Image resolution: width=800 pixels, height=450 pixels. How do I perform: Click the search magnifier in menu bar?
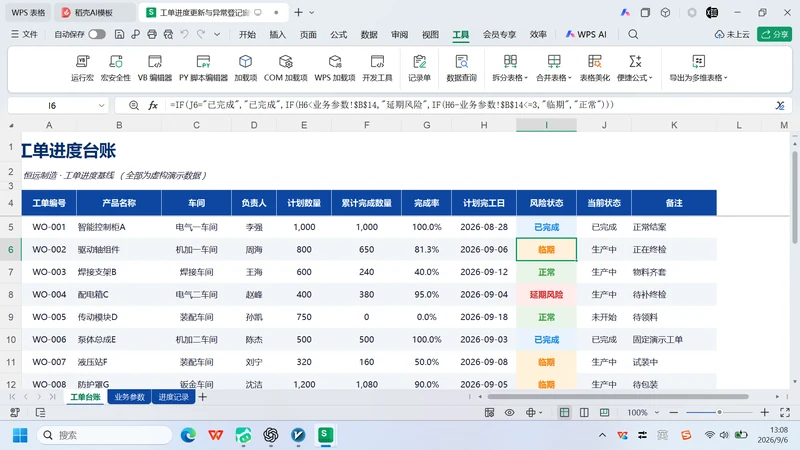coord(633,34)
